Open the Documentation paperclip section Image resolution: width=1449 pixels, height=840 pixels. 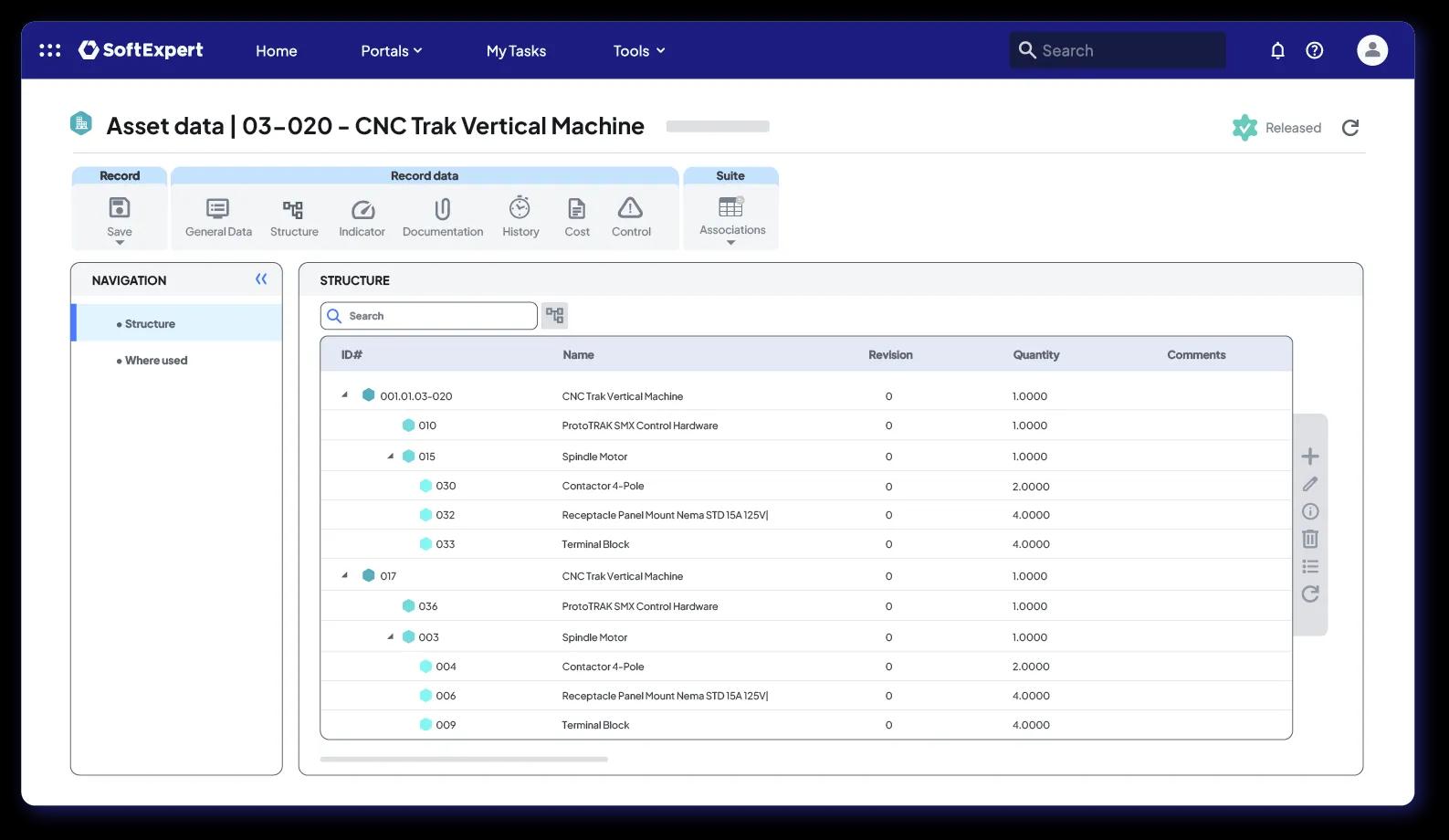tap(443, 217)
